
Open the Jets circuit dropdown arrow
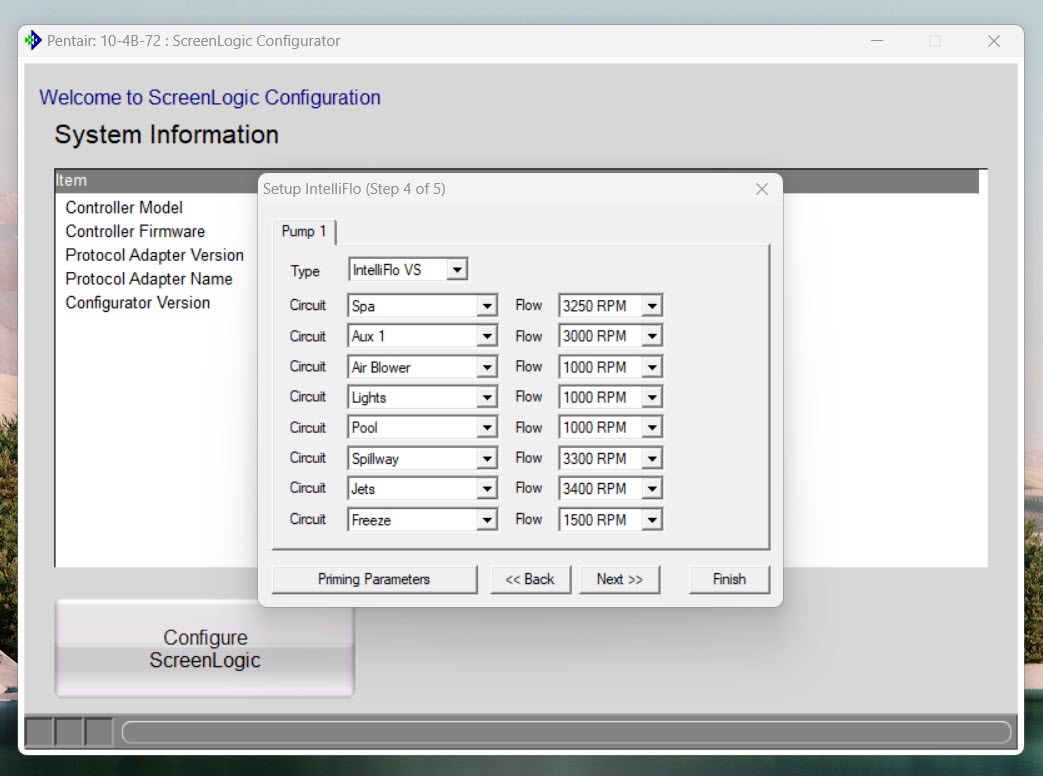click(x=487, y=489)
